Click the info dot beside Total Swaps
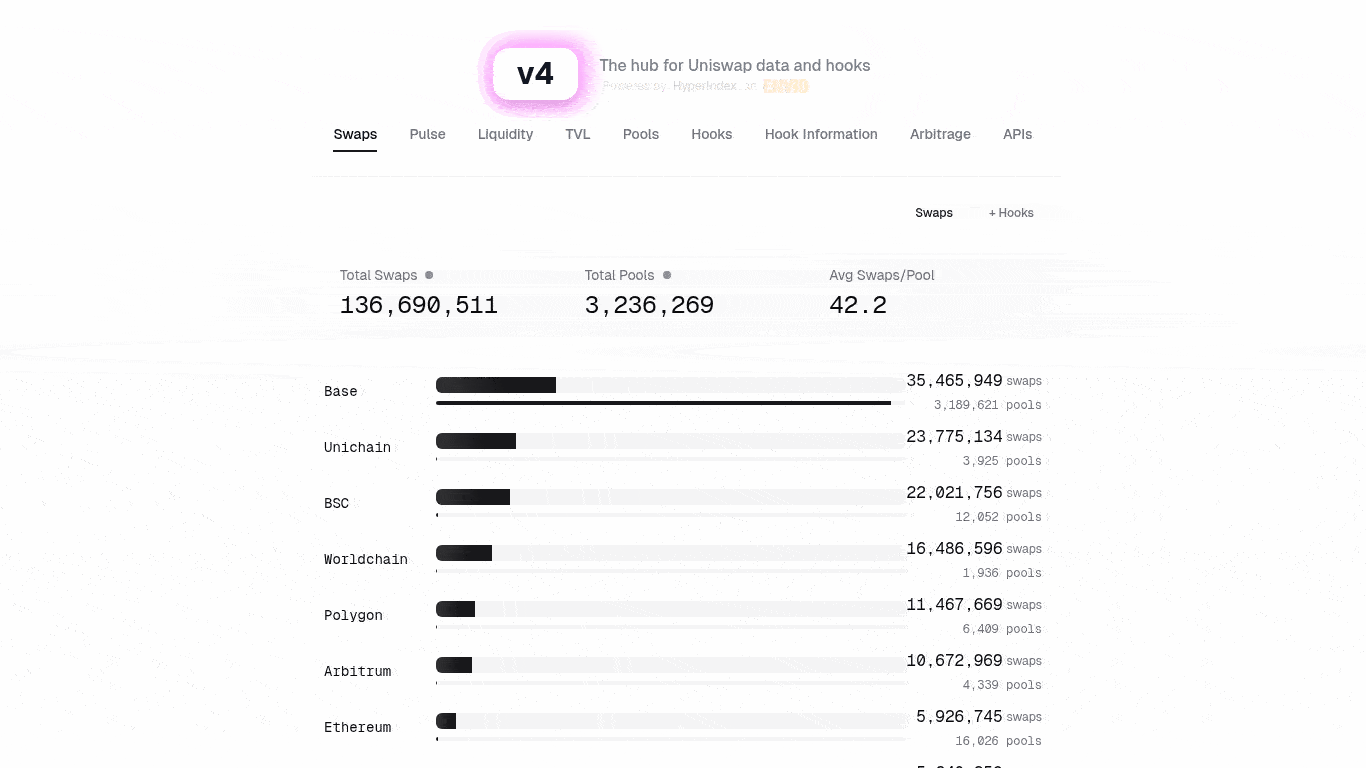Viewport: 1366px width, 768px height. pyautogui.click(x=429, y=275)
